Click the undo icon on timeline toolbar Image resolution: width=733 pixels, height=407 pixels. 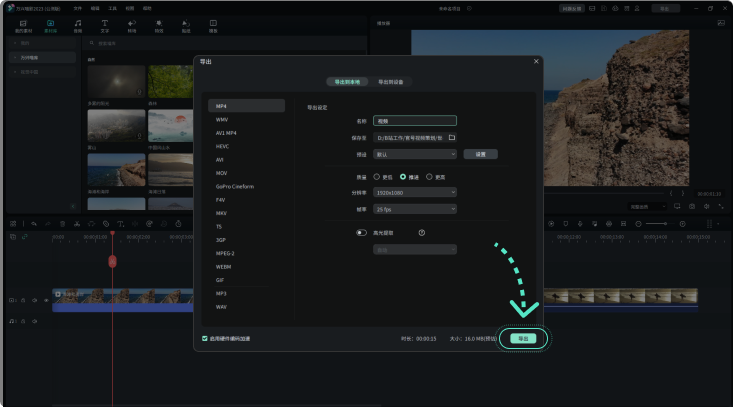click(33, 223)
